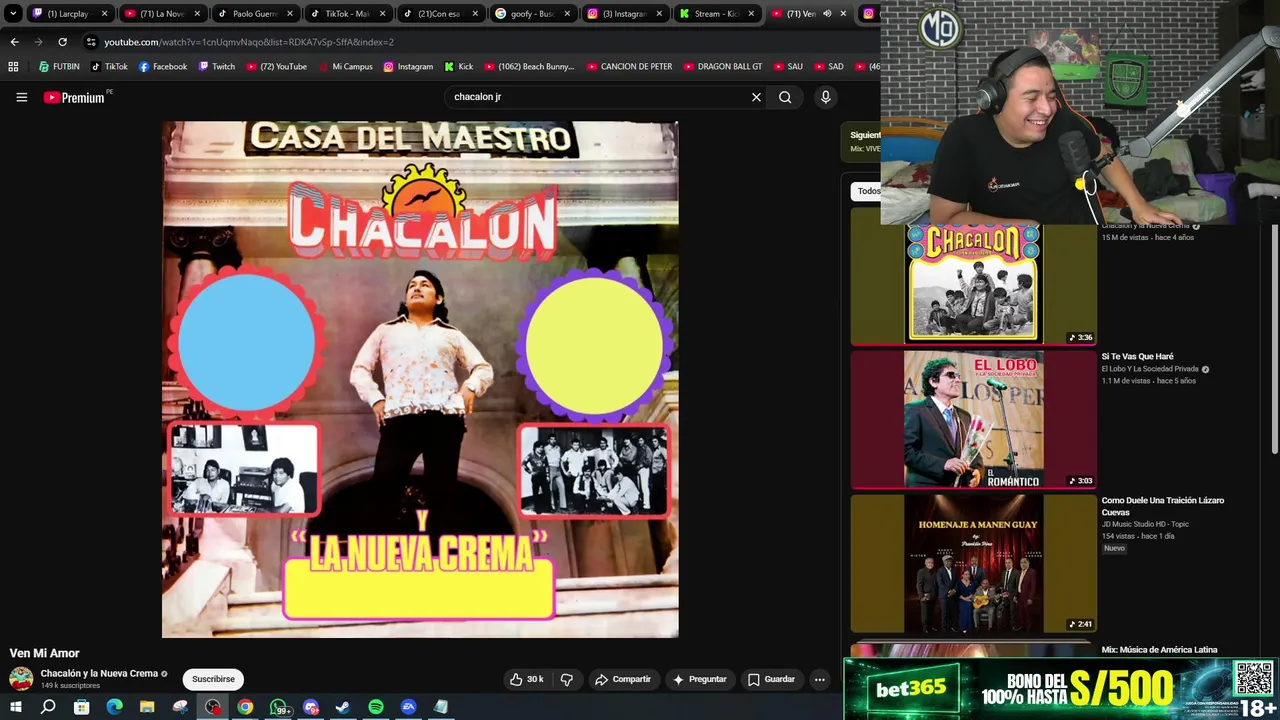Image resolution: width=1280 pixels, height=720 pixels.
Task: Open the Preguntar AI ask button
Action: coord(700,679)
